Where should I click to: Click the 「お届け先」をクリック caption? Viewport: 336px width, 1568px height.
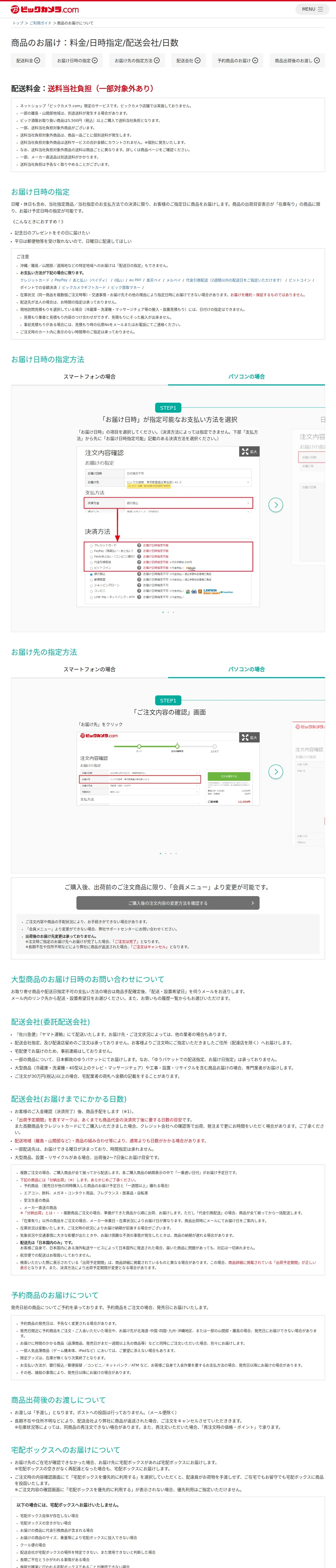(x=100, y=724)
